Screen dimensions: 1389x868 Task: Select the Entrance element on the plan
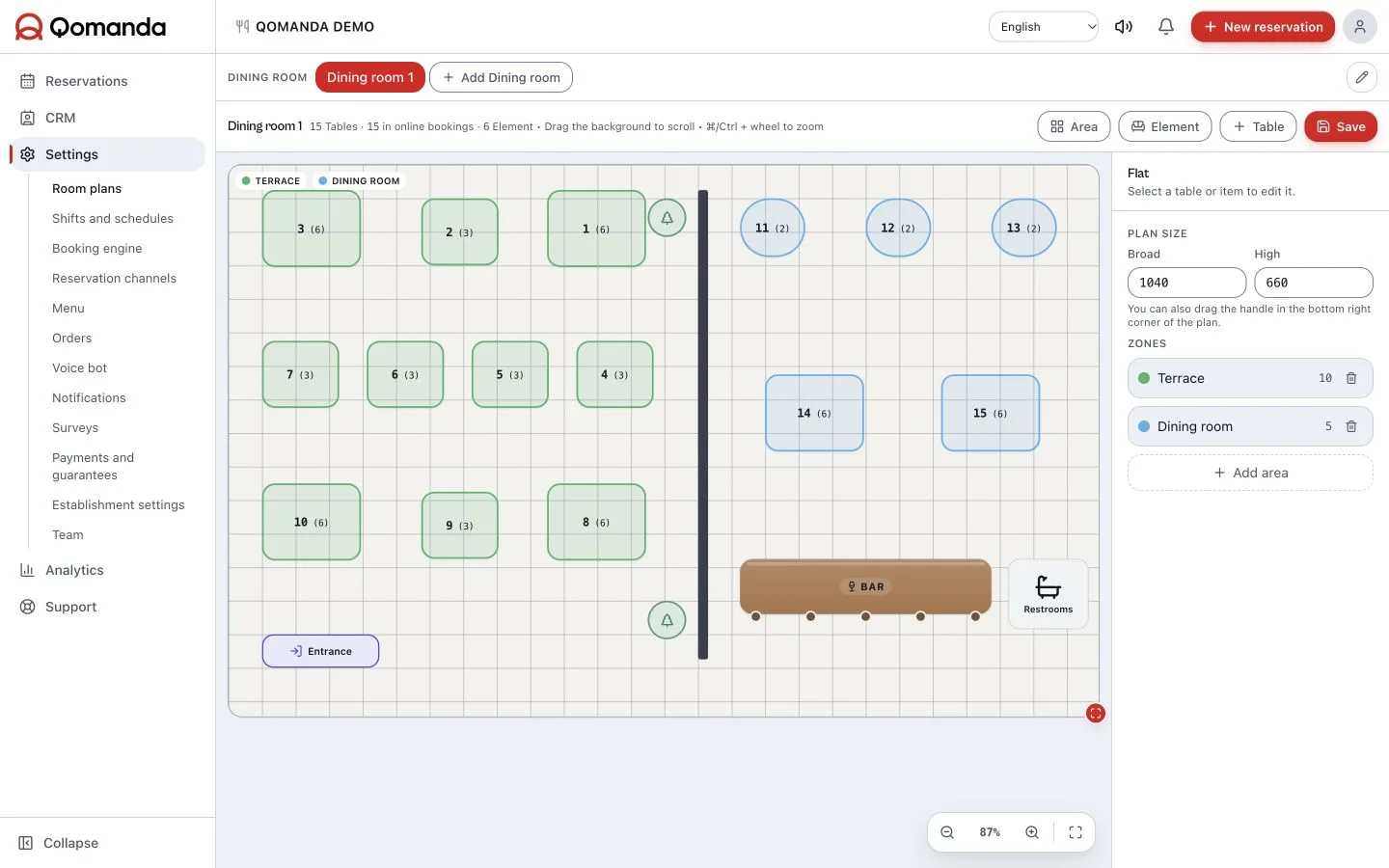(320, 651)
